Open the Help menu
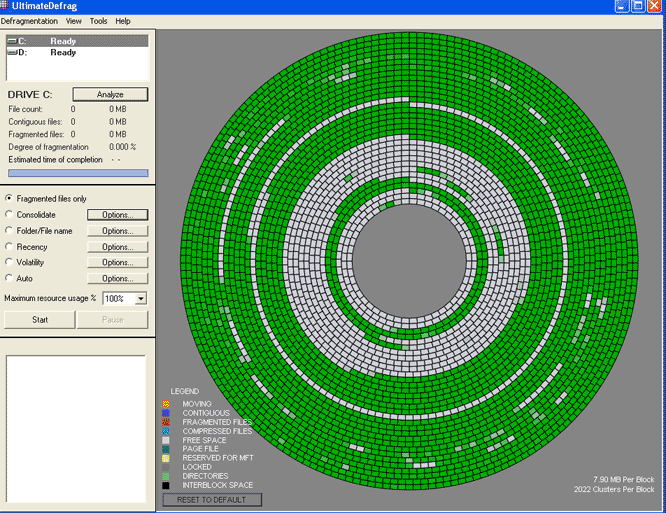The image size is (666, 513). click(x=123, y=21)
